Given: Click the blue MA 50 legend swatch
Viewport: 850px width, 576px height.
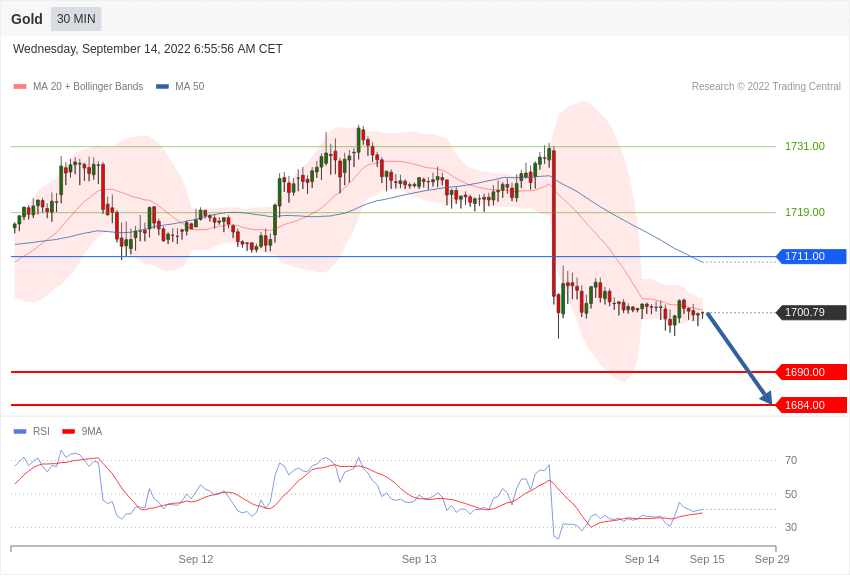Looking at the screenshot, I should pos(162,86).
